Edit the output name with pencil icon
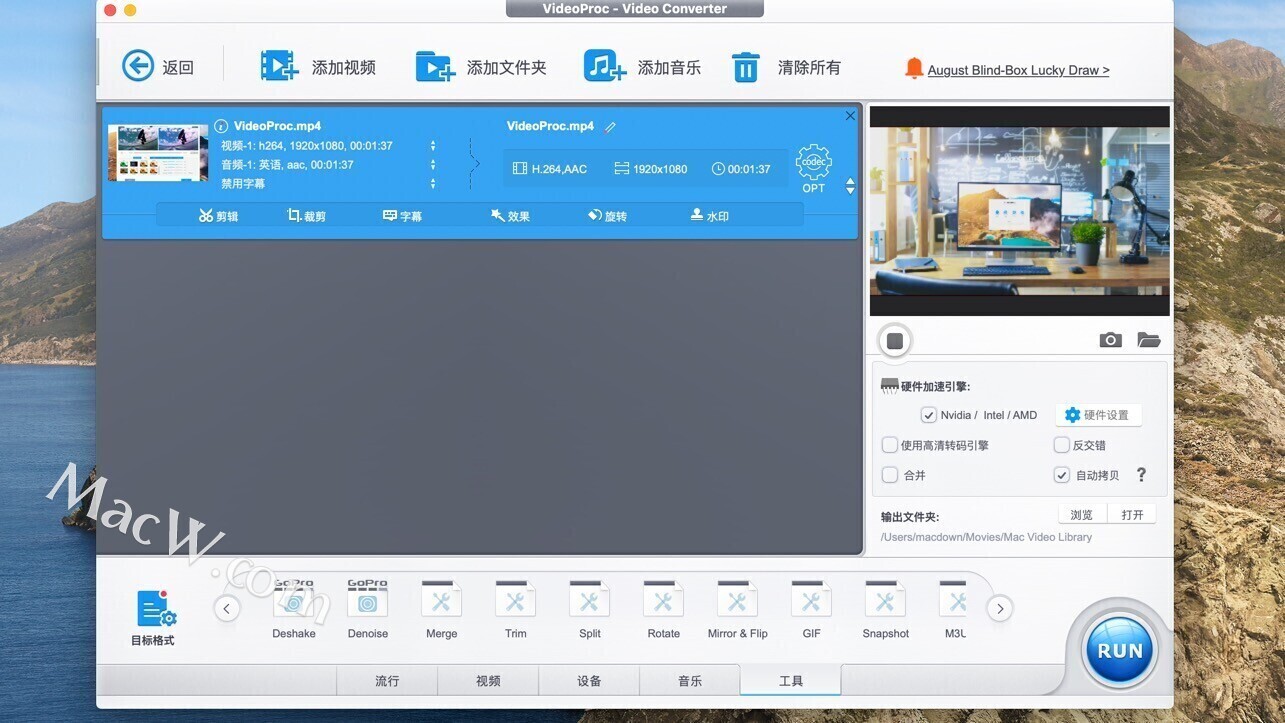The width and height of the screenshot is (1285, 723). pos(610,127)
